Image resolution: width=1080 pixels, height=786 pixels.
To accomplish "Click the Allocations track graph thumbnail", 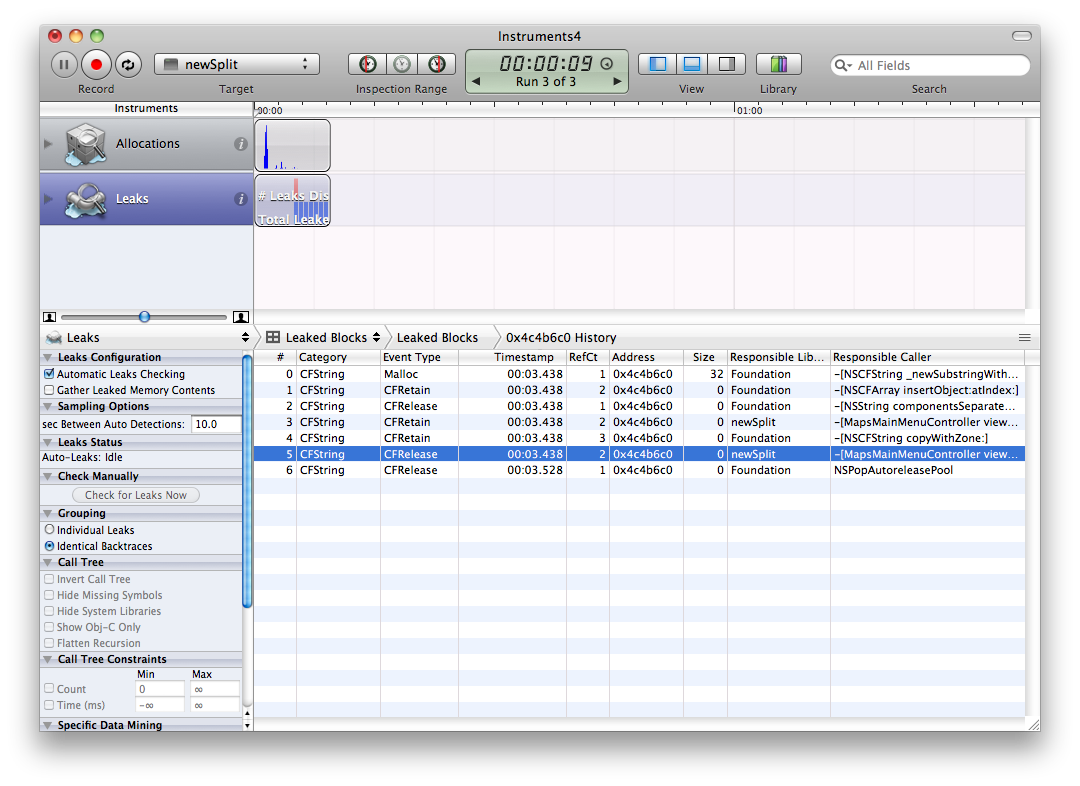I will pyautogui.click(x=293, y=145).
